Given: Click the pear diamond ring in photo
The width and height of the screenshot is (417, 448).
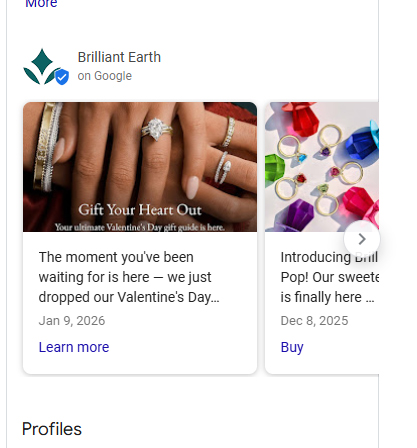Looking at the screenshot, I should [157, 129].
